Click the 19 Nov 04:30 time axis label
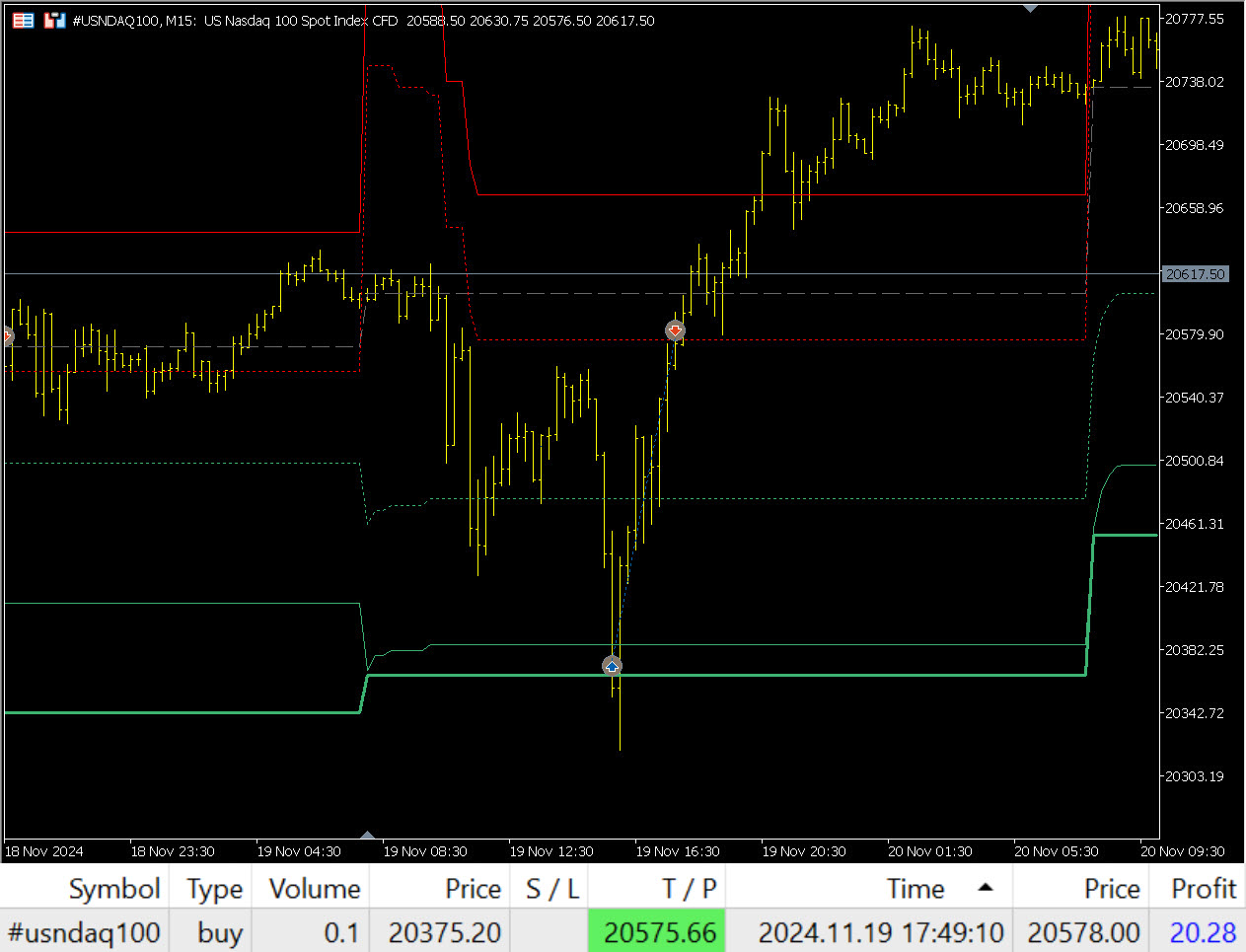 tap(299, 851)
